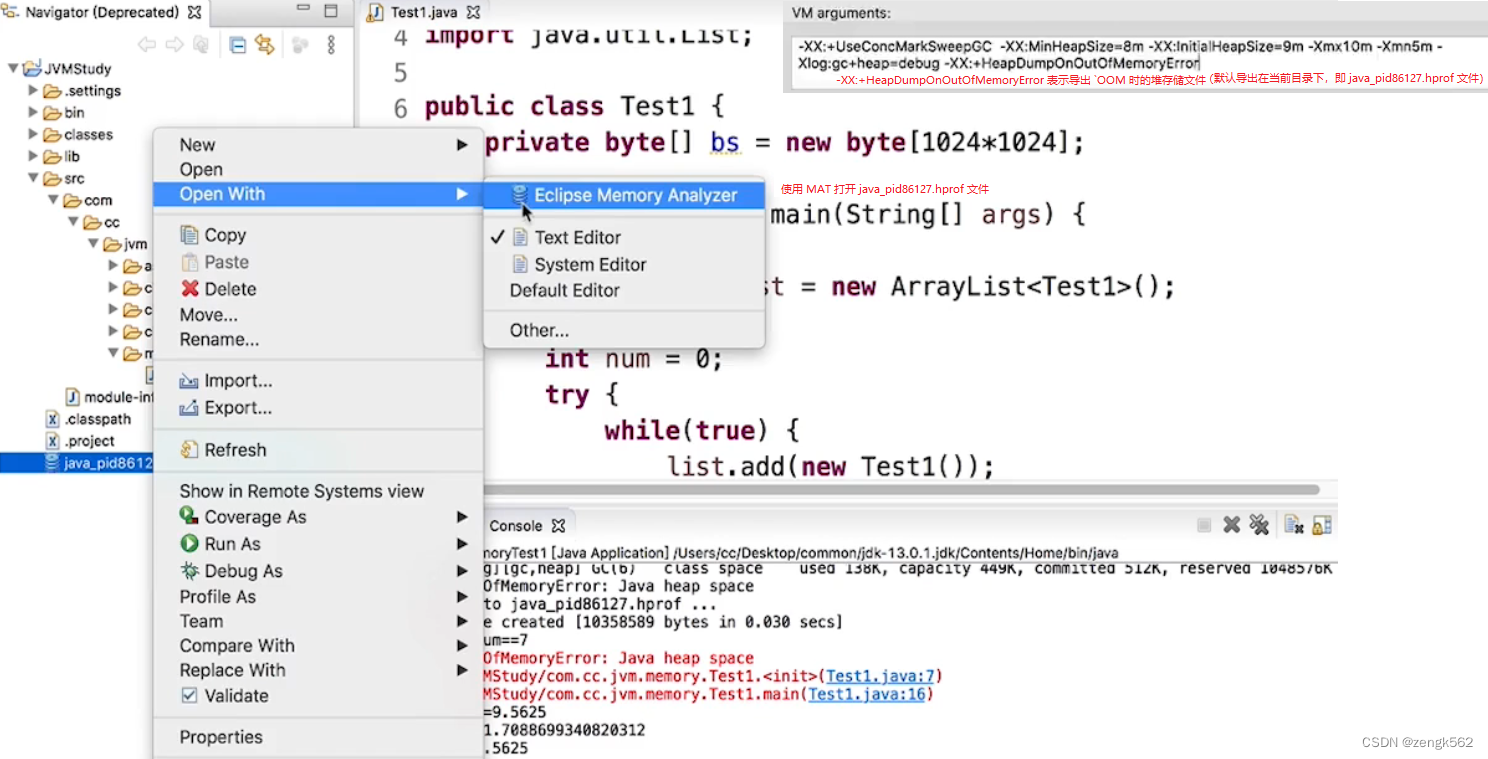
Task: Expand the bin folder
Action: coord(33,113)
